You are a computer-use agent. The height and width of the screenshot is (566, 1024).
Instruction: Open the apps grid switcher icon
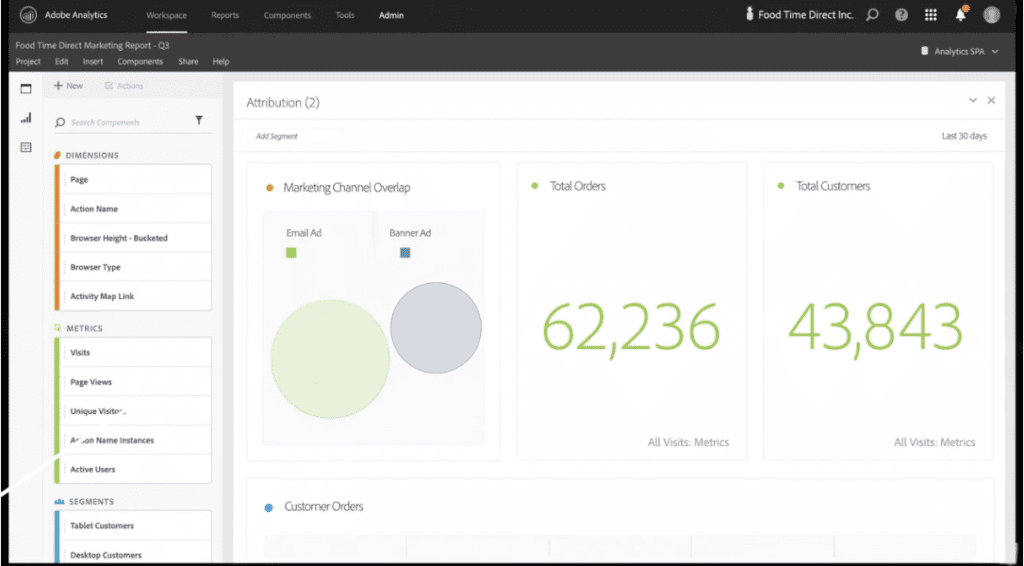click(931, 14)
